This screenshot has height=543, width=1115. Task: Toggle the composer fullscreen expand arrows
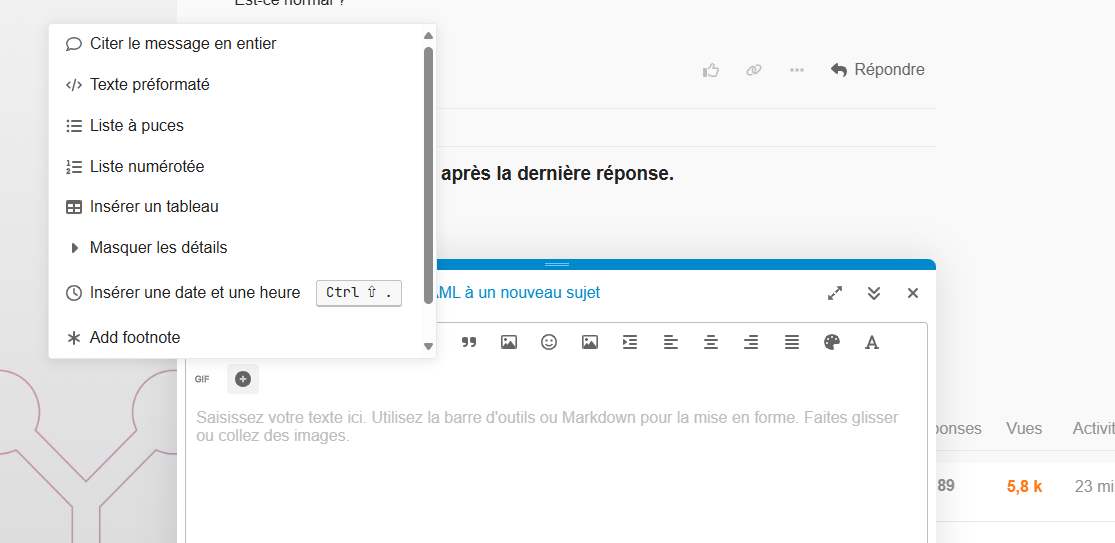(x=835, y=293)
